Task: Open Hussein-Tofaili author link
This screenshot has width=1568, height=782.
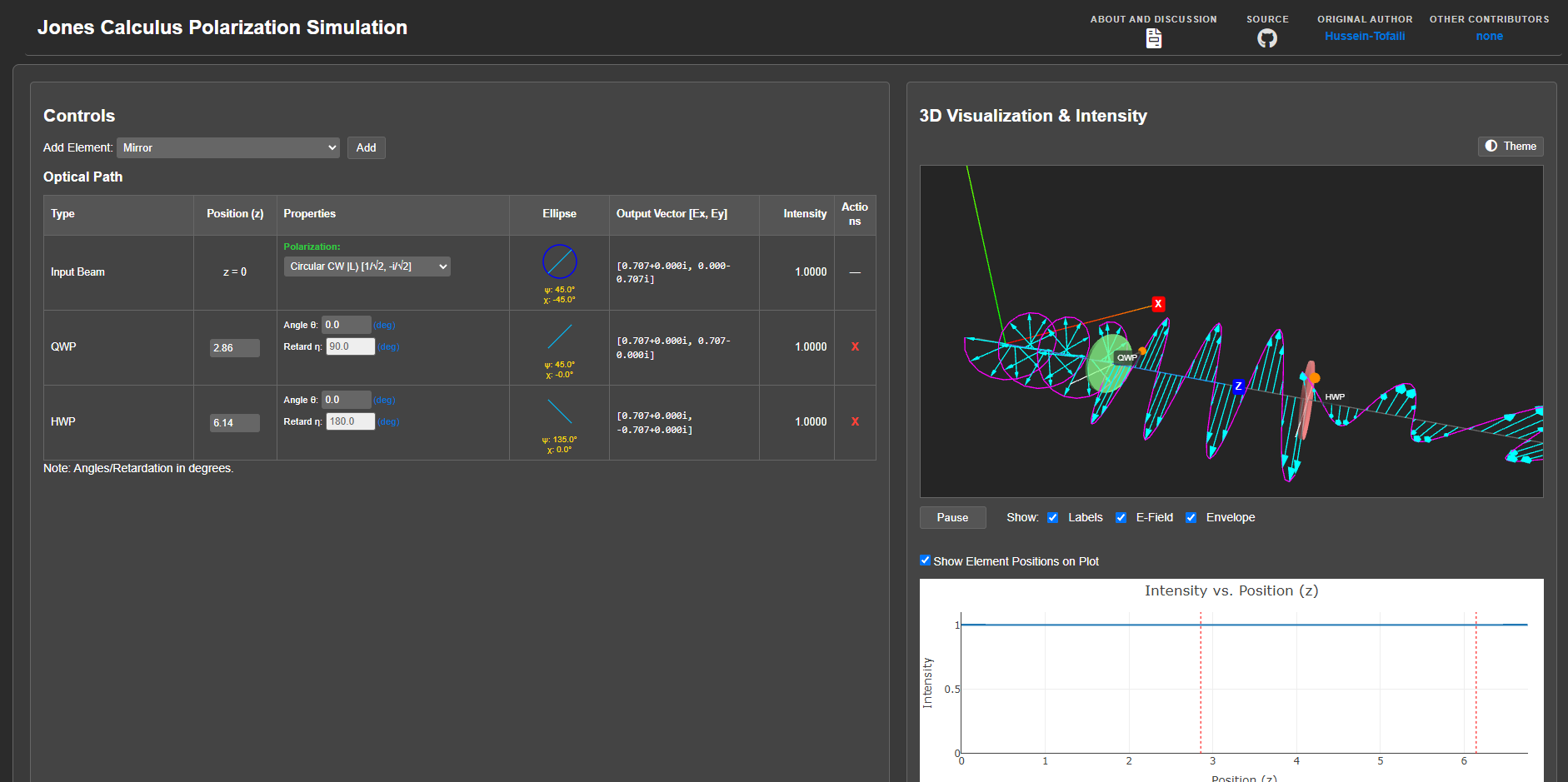Action: tap(1365, 36)
